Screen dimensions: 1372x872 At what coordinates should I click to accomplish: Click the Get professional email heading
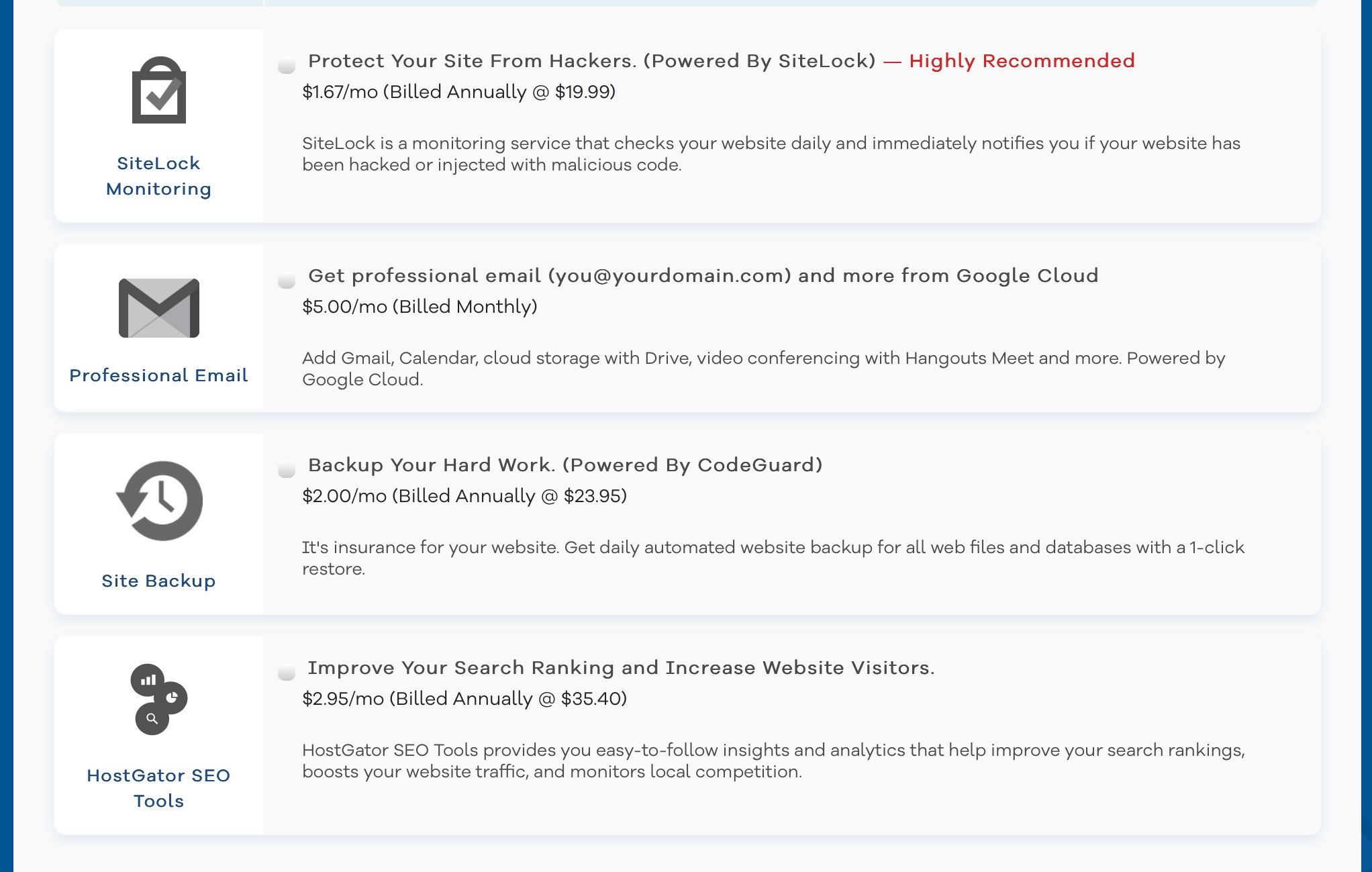[x=703, y=276]
